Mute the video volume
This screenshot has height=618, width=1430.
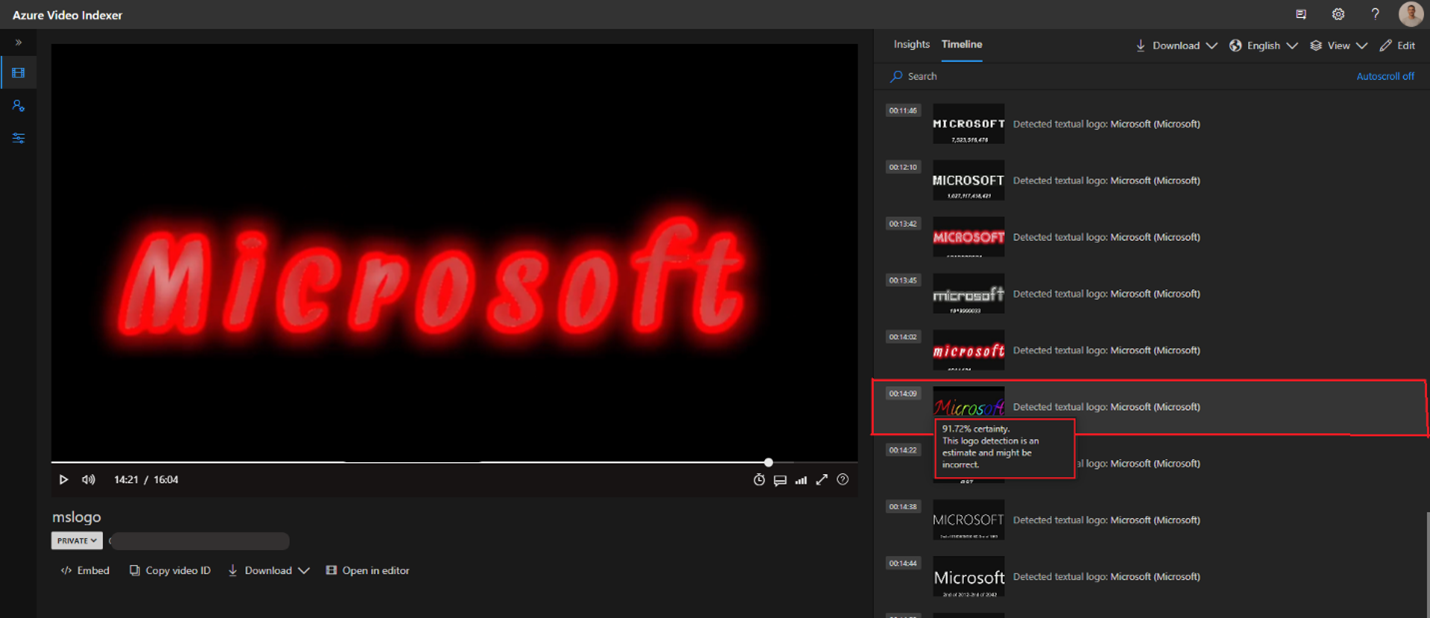(x=89, y=480)
